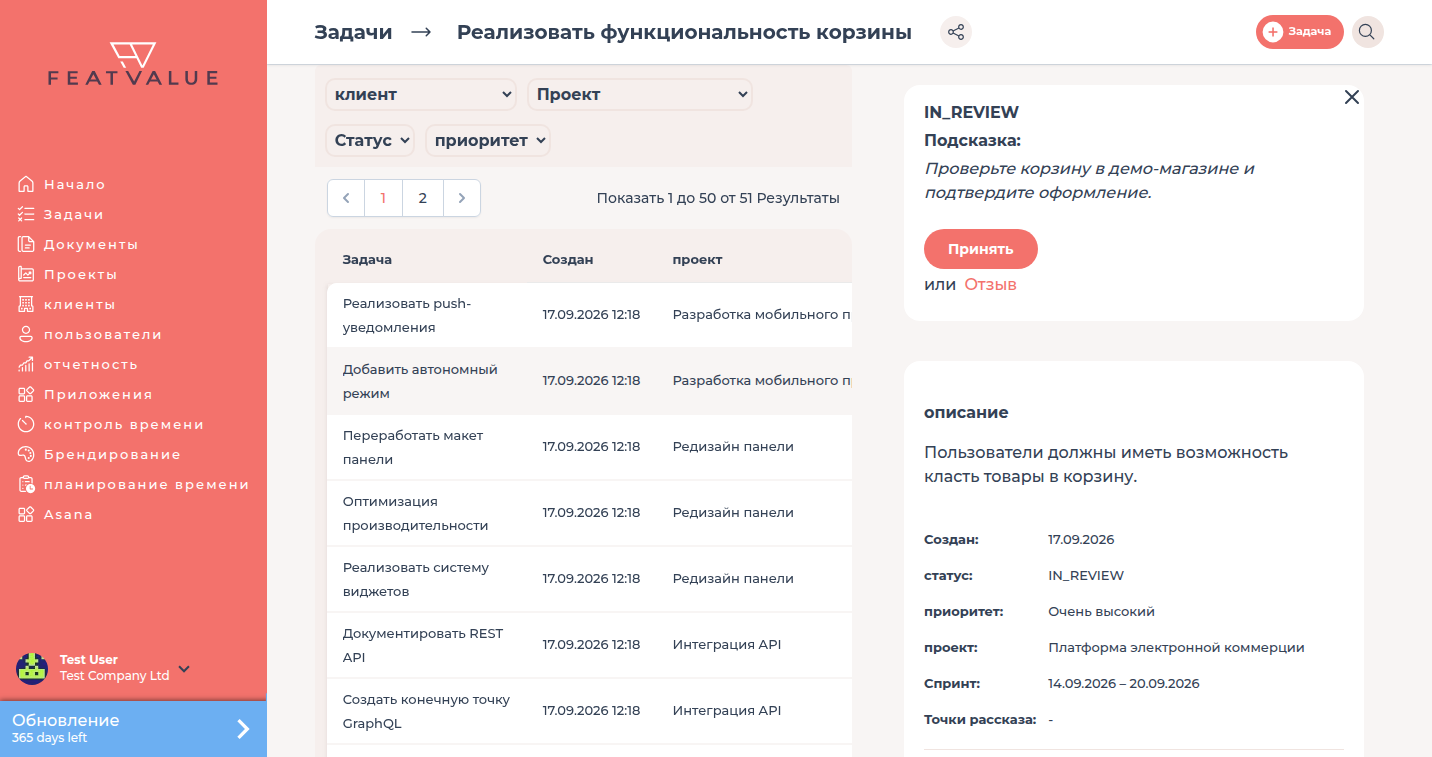Image resolution: width=1432 pixels, height=757 pixels.
Task: Click the bar chart icon beside отчетность
Action: [26, 364]
